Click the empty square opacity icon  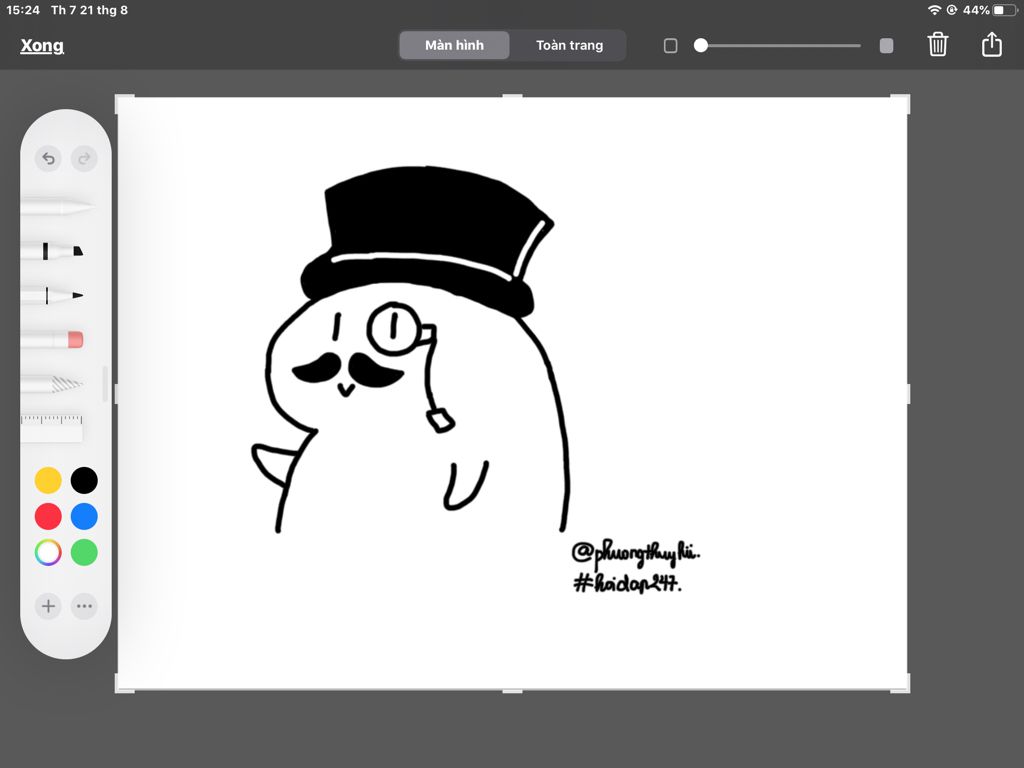(670, 45)
